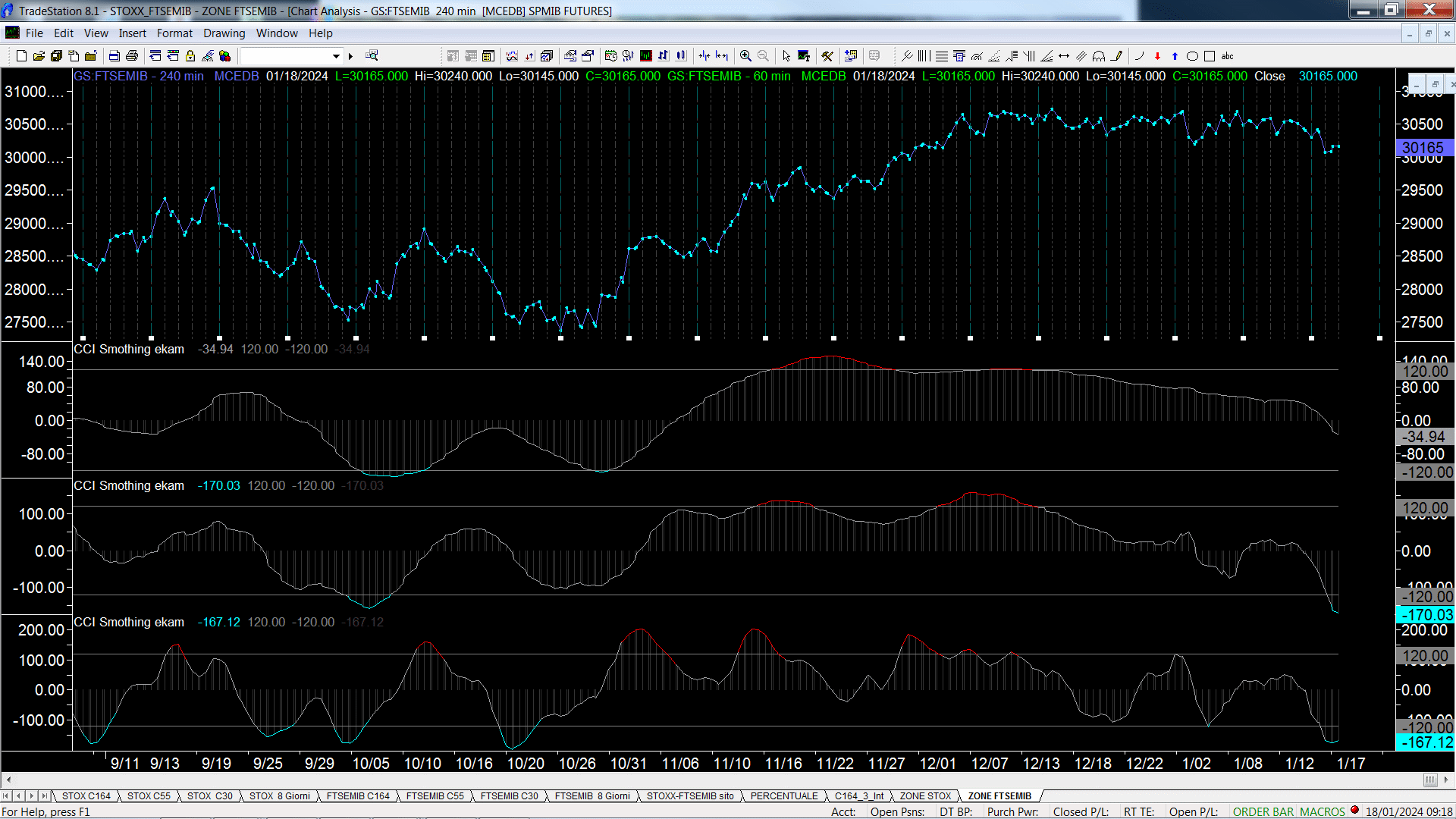Select the parallel diagonal lines tool
The height and width of the screenshot is (819, 1456).
click(1081, 55)
